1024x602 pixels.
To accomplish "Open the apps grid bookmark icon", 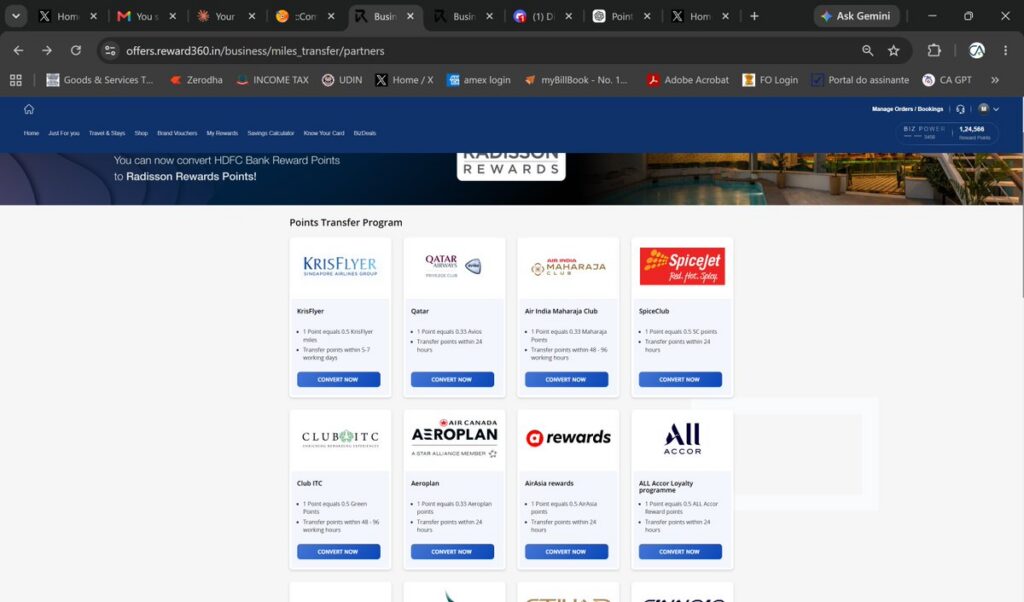I will point(16,80).
